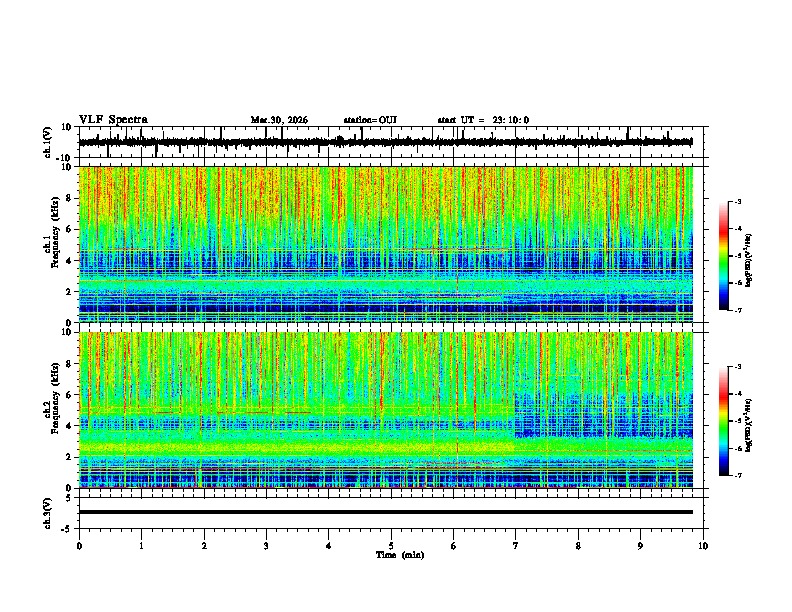
Task: Click the '4' kHz tick of ch.1 spectrogram
Action: tap(70, 261)
